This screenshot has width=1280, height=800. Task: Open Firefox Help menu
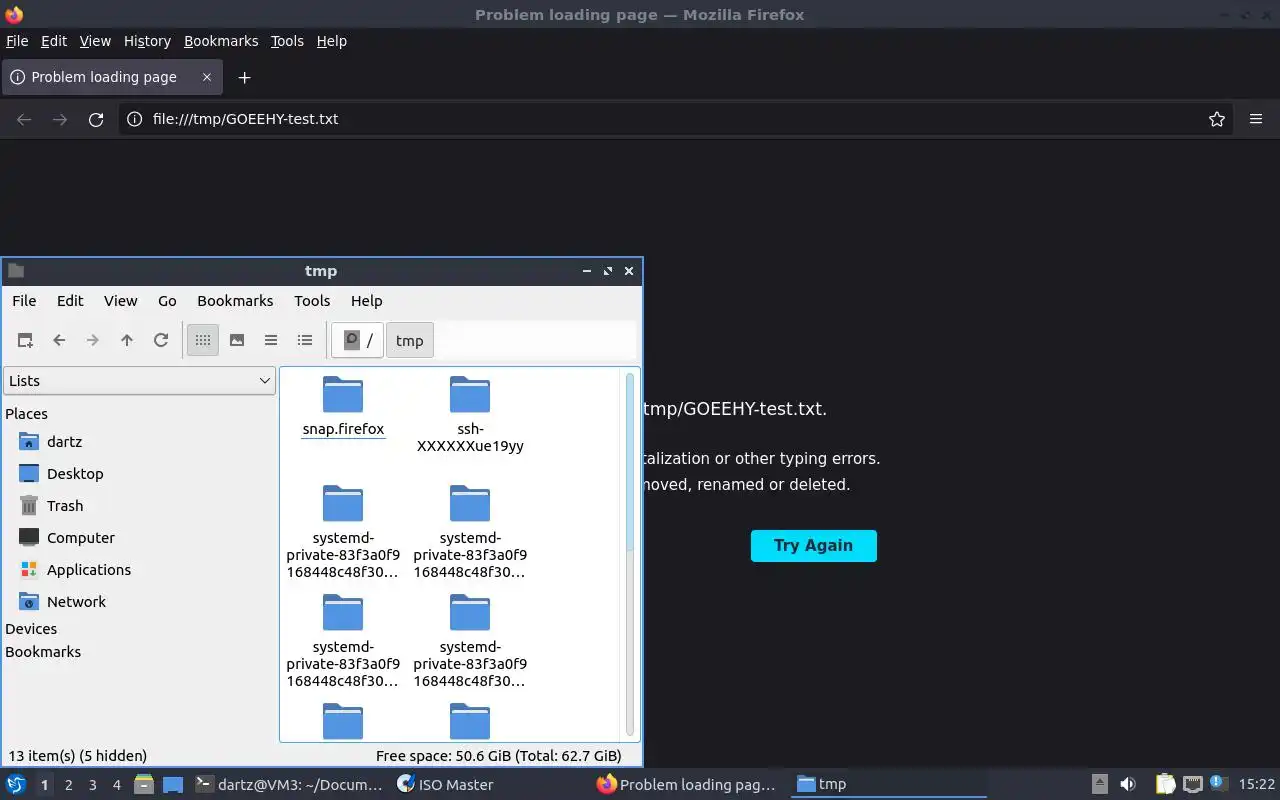pyautogui.click(x=332, y=41)
